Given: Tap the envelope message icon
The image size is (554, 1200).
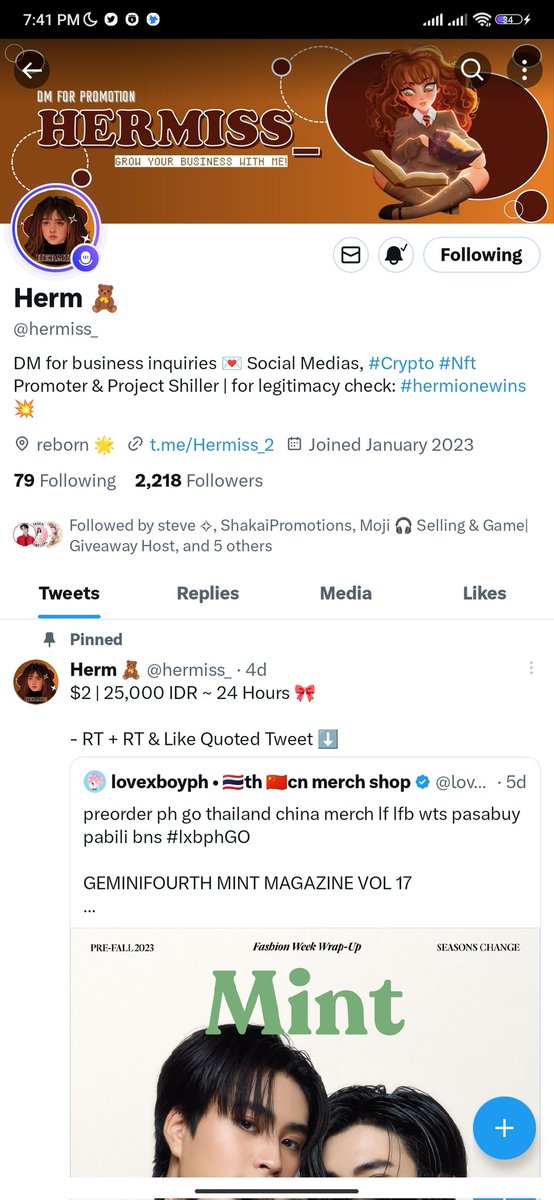Looking at the screenshot, I should (350, 255).
